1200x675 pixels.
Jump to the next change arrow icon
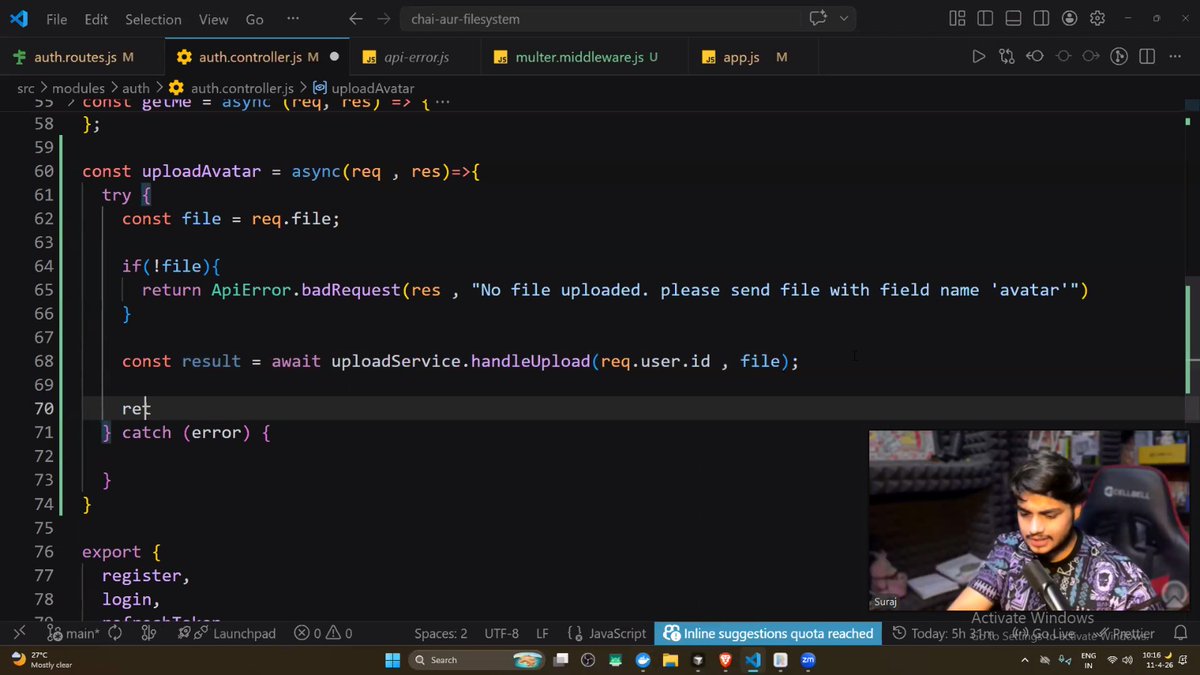tap(1091, 57)
